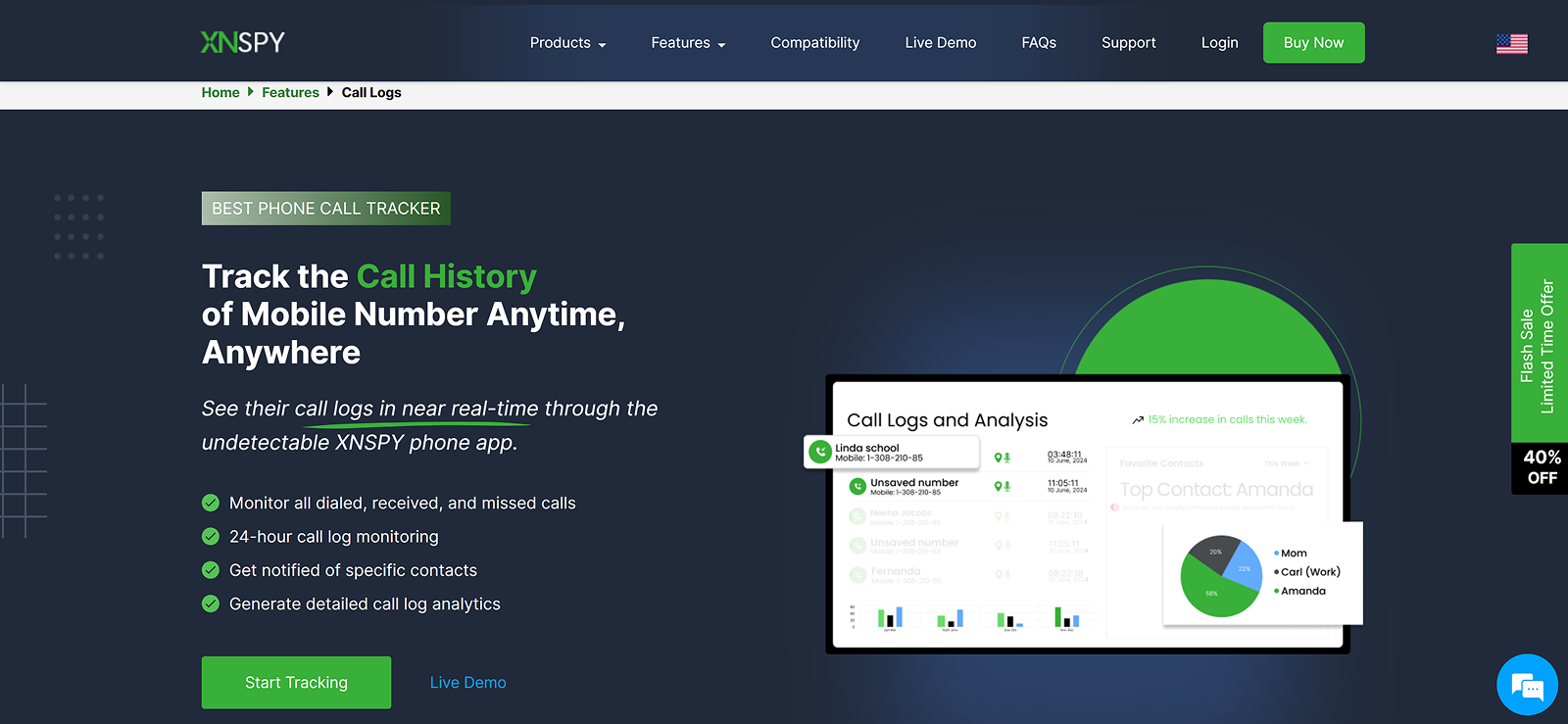Click the call analytics pie chart
The width and height of the screenshot is (1568, 724).
[1221, 576]
